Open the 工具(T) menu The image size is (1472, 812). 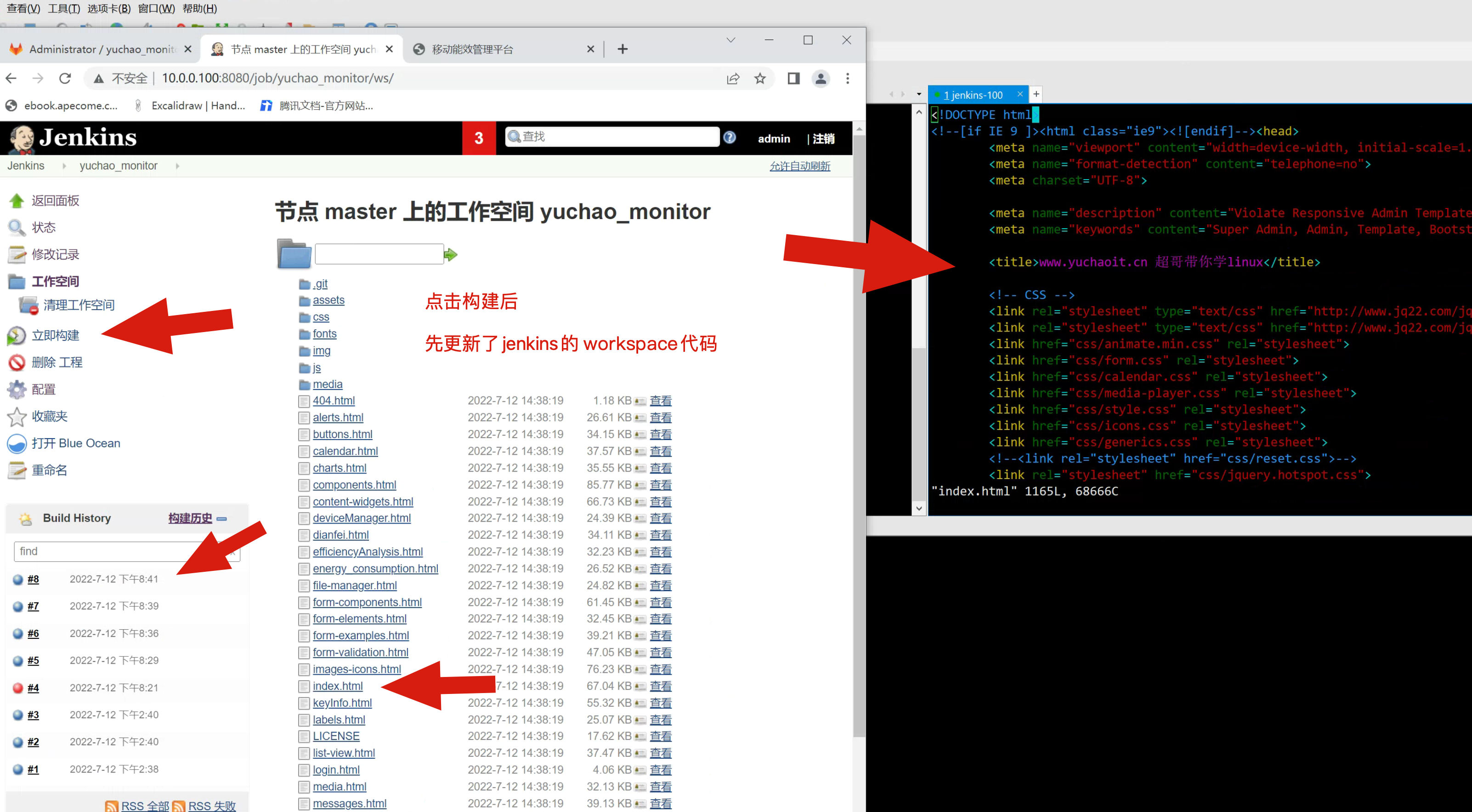coord(63,8)
